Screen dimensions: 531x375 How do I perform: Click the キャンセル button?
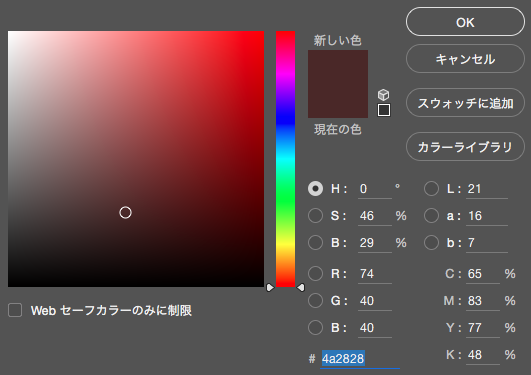tap(465, 59)
